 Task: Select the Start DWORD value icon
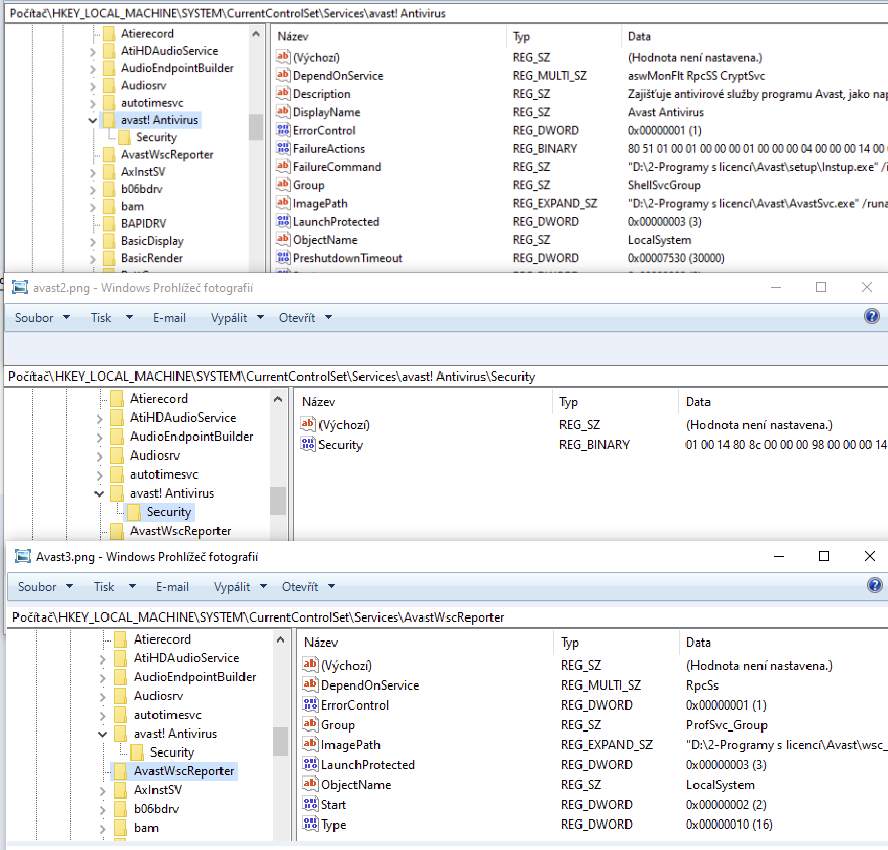(x=310, y=805)
